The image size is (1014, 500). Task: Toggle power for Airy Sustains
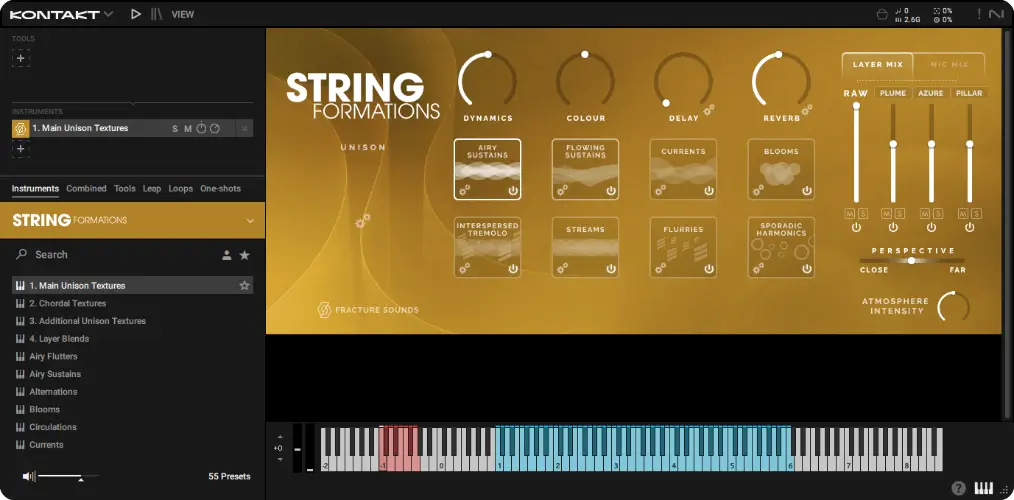coord(513,191)
